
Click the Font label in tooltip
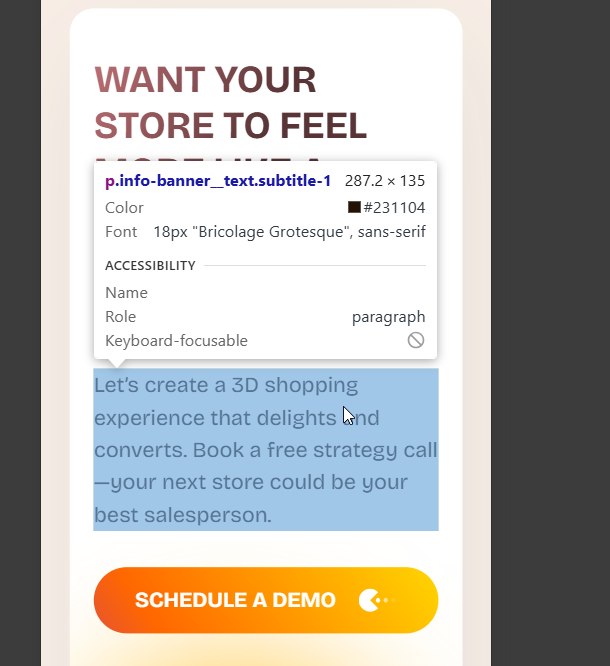tap(121, 232)
